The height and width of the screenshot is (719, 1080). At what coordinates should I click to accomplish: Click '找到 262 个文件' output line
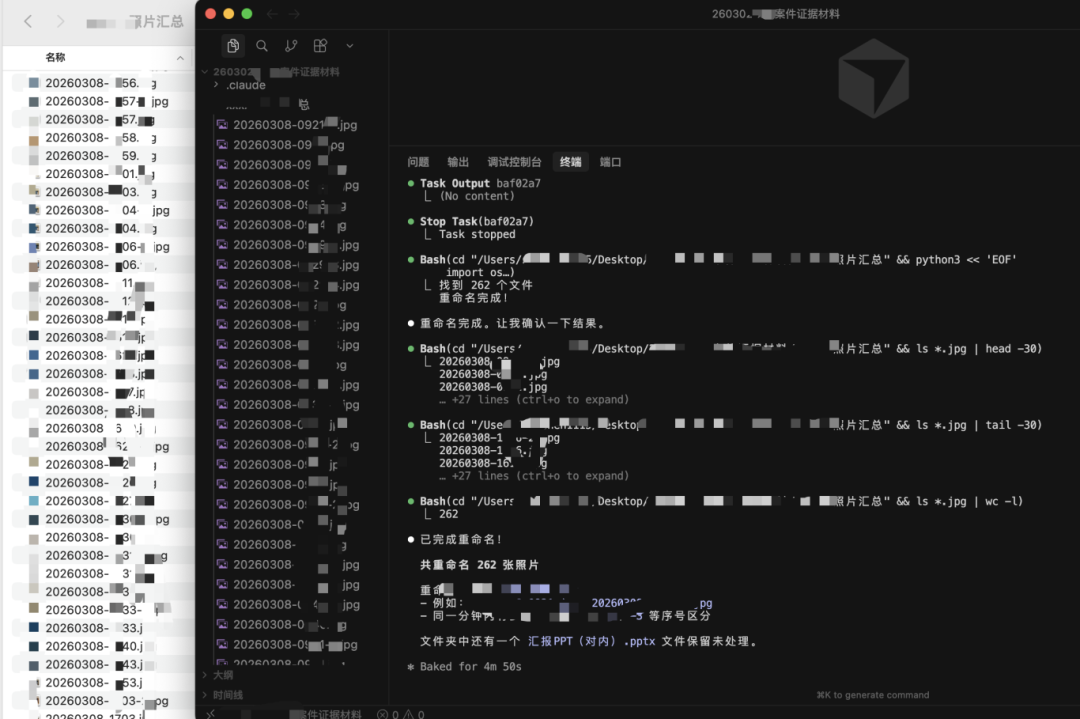point(486,285)
